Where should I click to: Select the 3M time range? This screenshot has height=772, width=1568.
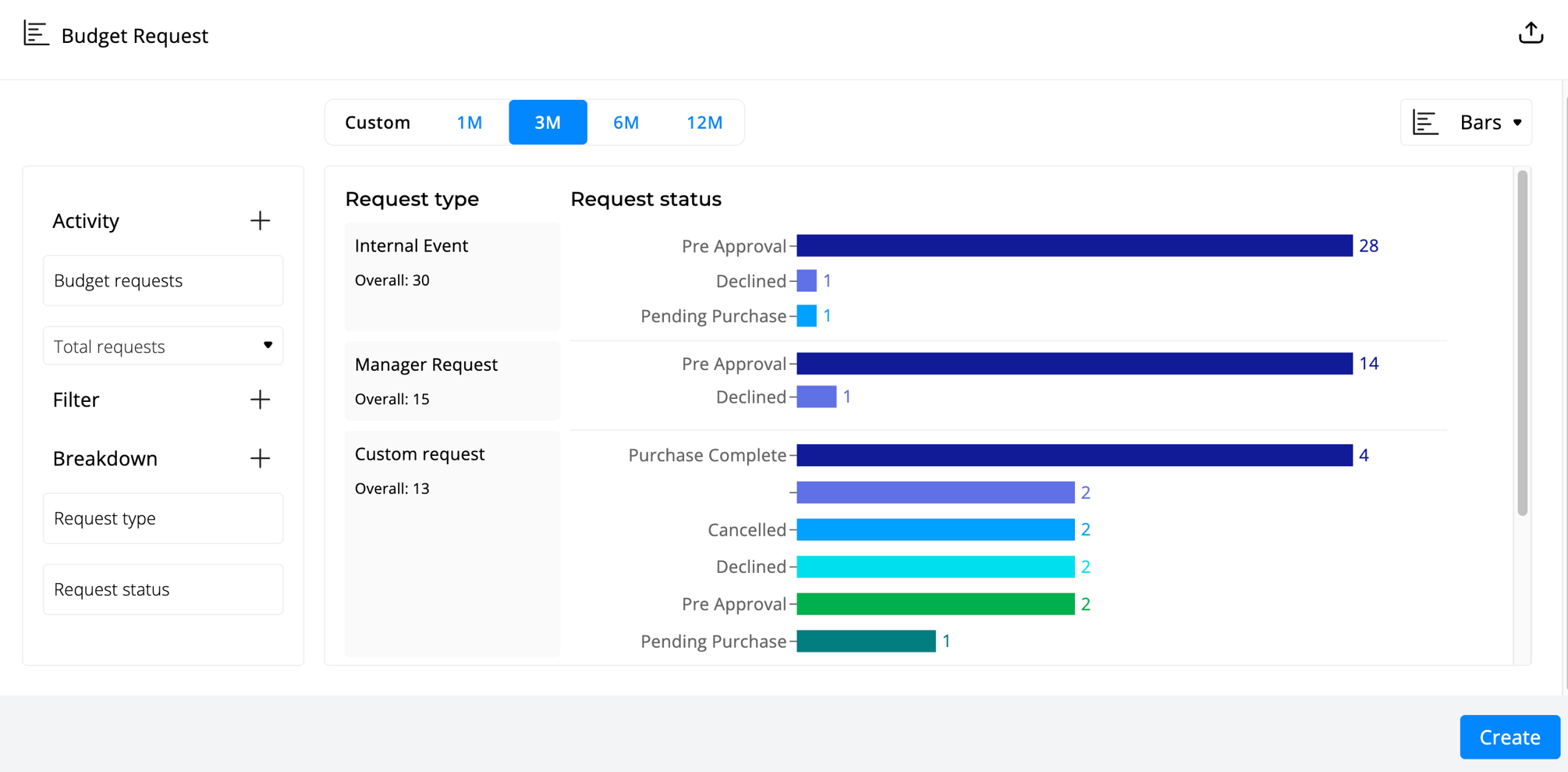(548, 123)
